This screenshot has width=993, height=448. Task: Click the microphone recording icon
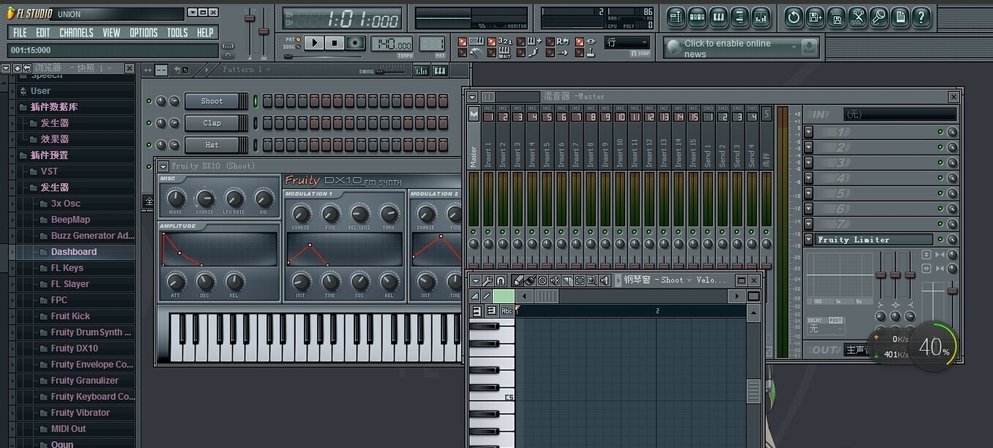pyautogui.click(x=878, y=17)
